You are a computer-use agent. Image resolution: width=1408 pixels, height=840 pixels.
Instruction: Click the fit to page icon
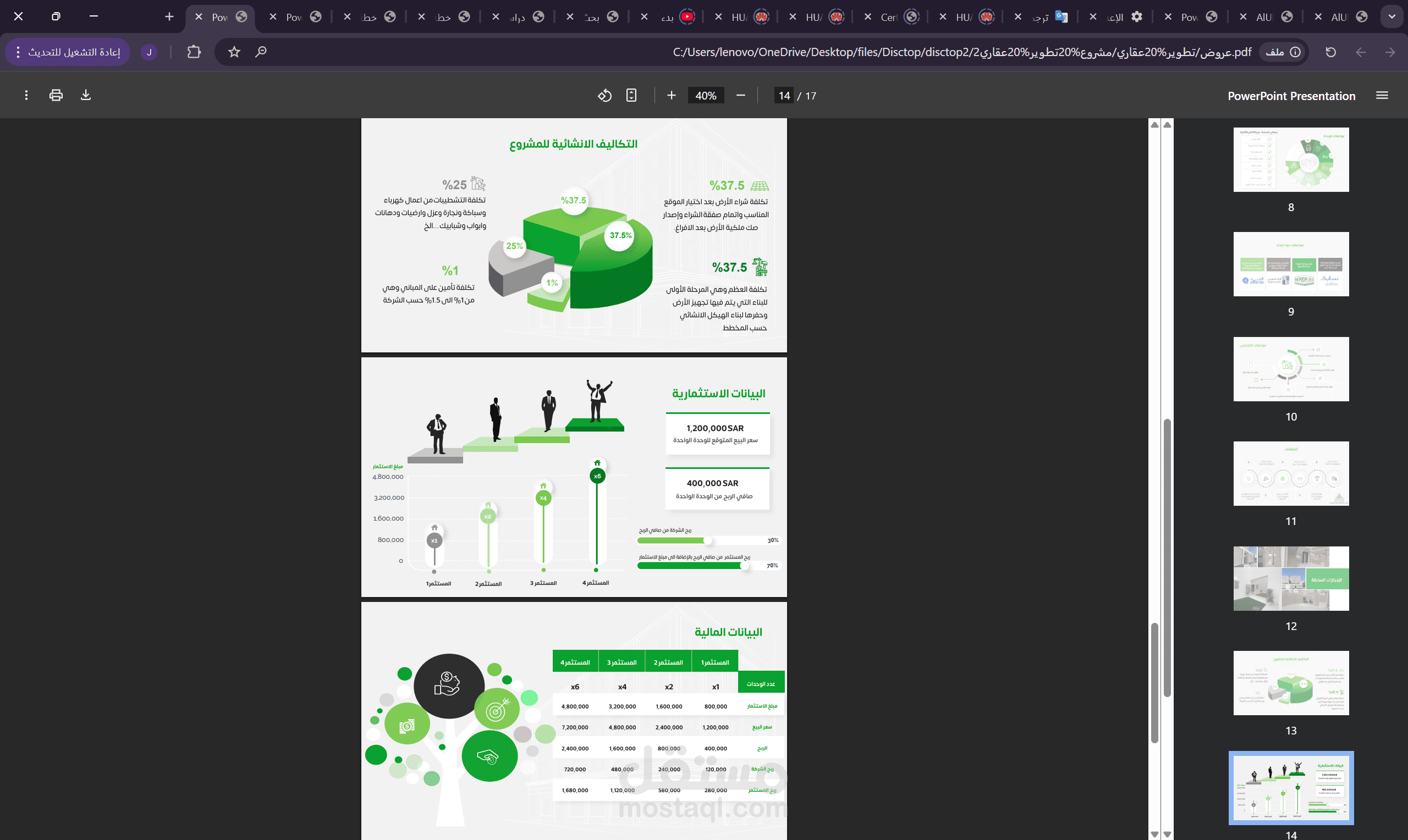631,95
